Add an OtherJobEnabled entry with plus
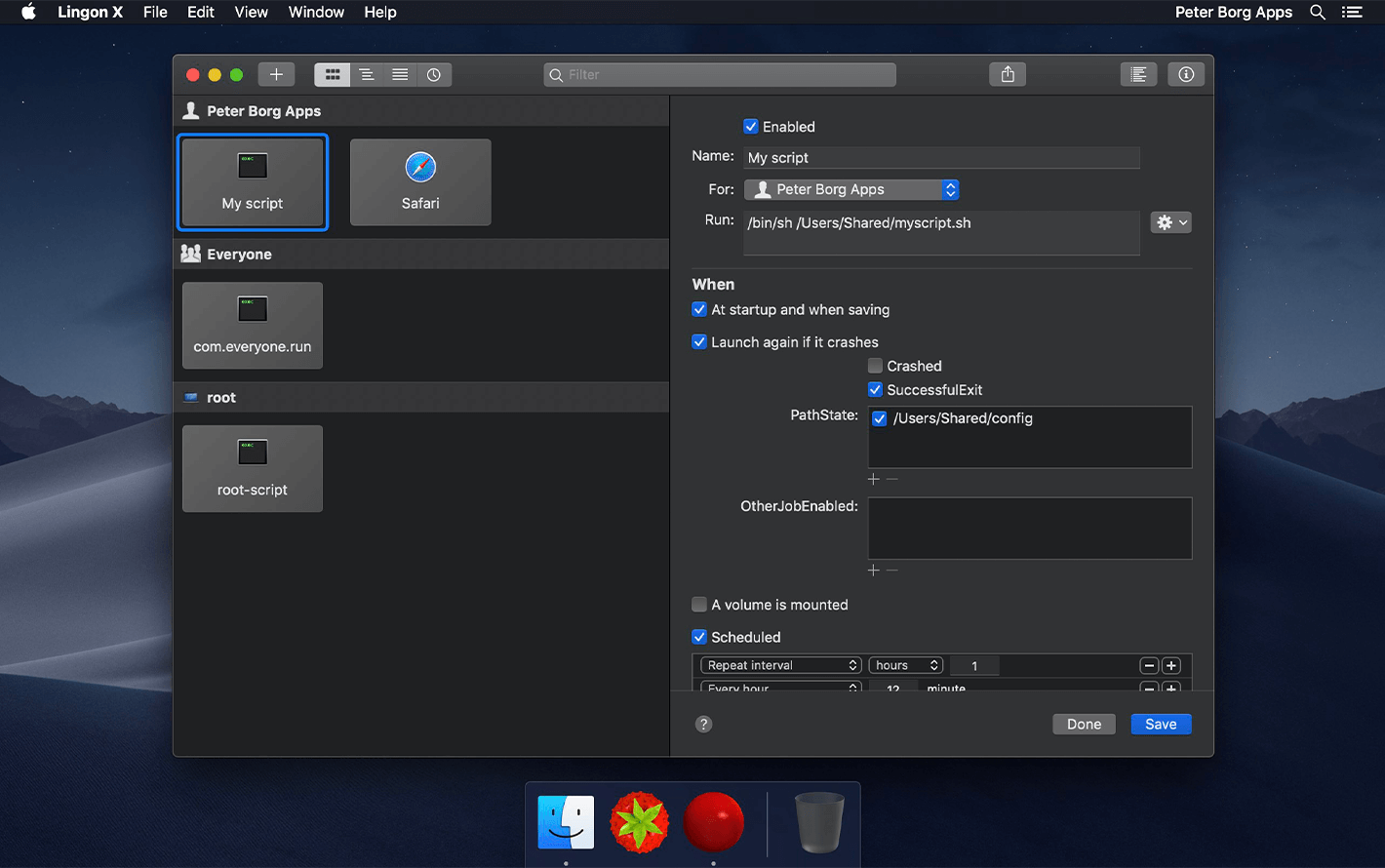Viewport: 1385px width, 868px height. tap(874, 571)
